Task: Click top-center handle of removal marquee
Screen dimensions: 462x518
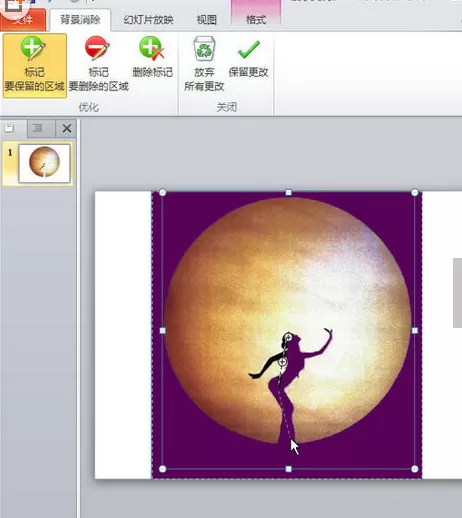Action: [289, 192]
